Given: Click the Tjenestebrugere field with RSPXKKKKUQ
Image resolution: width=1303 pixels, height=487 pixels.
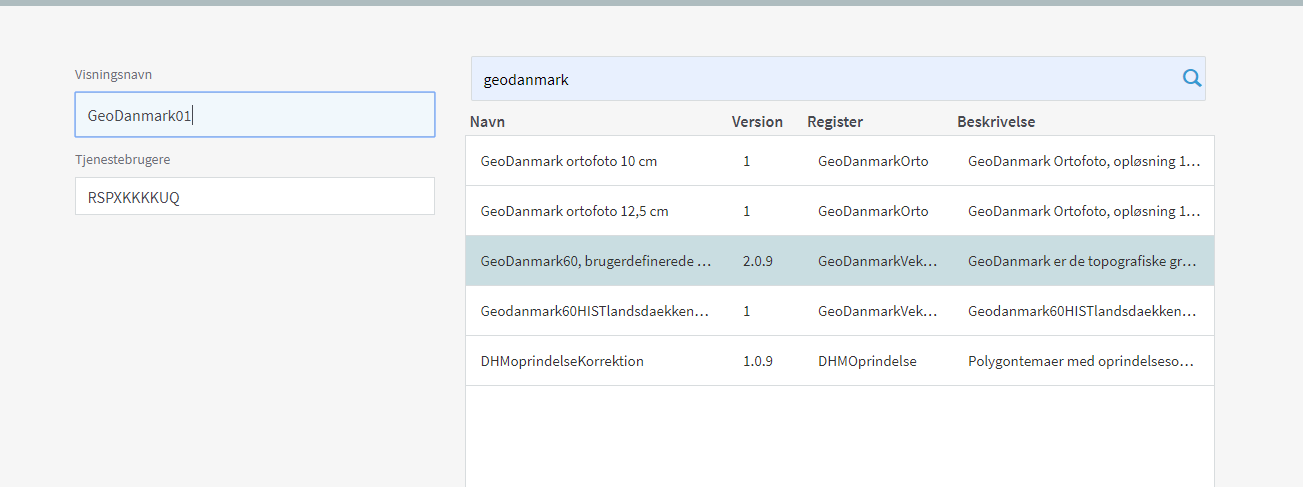Looking at the screenshot, I should click(x=254, y=197).
